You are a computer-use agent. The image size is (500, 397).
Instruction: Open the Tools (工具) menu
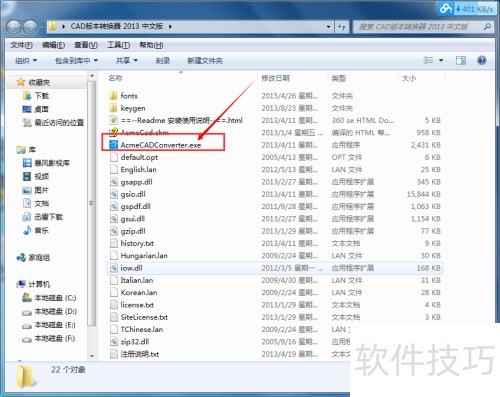click(x=118, y=45)
